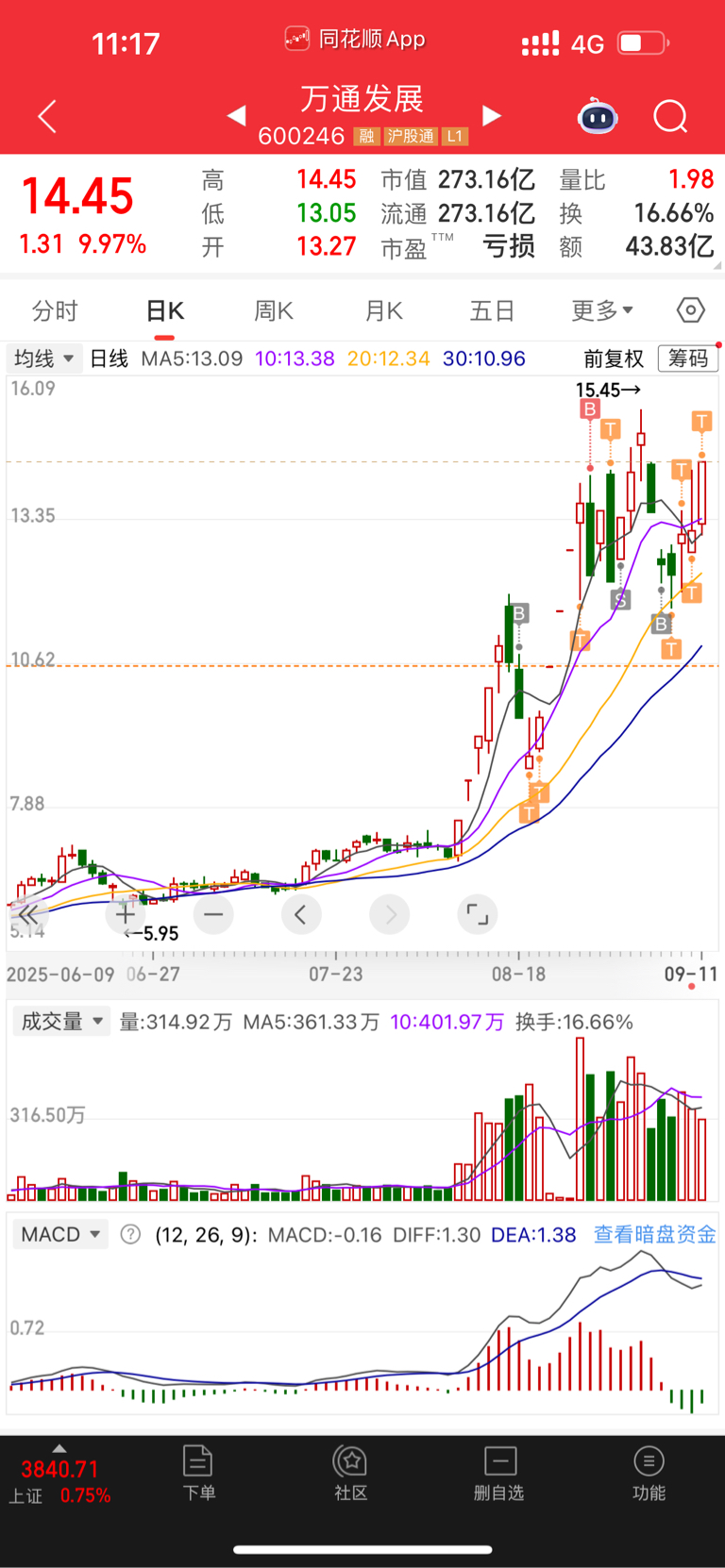Expand chart to fullscreen icon
This screenshot has width=725, height=1568.
point(478,914)
